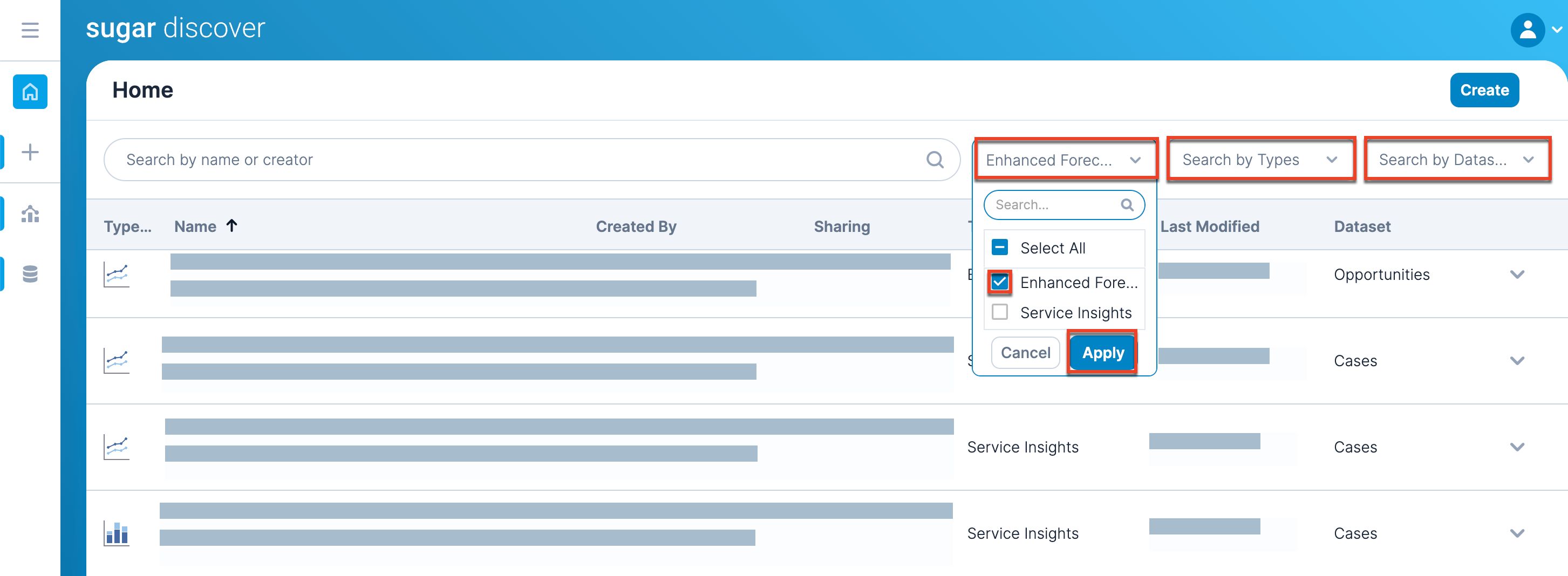Uncheck the Enhanced Forecasting checkbox
Screen dimensions: 1568x576
[x=999, y=282]
